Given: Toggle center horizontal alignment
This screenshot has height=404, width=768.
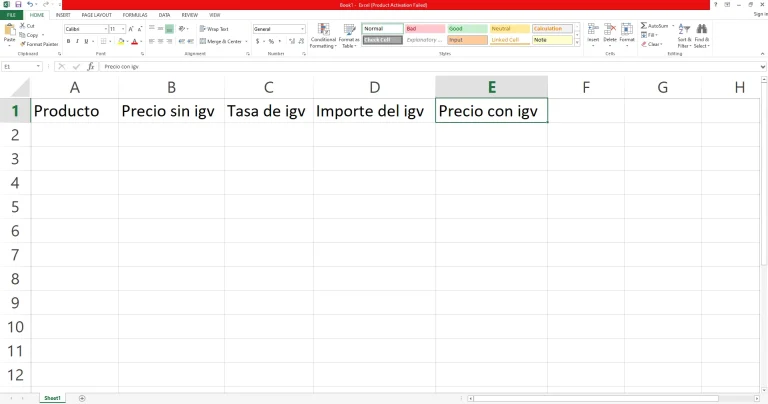Looking at the screenshot, I should tap(160, 42).
